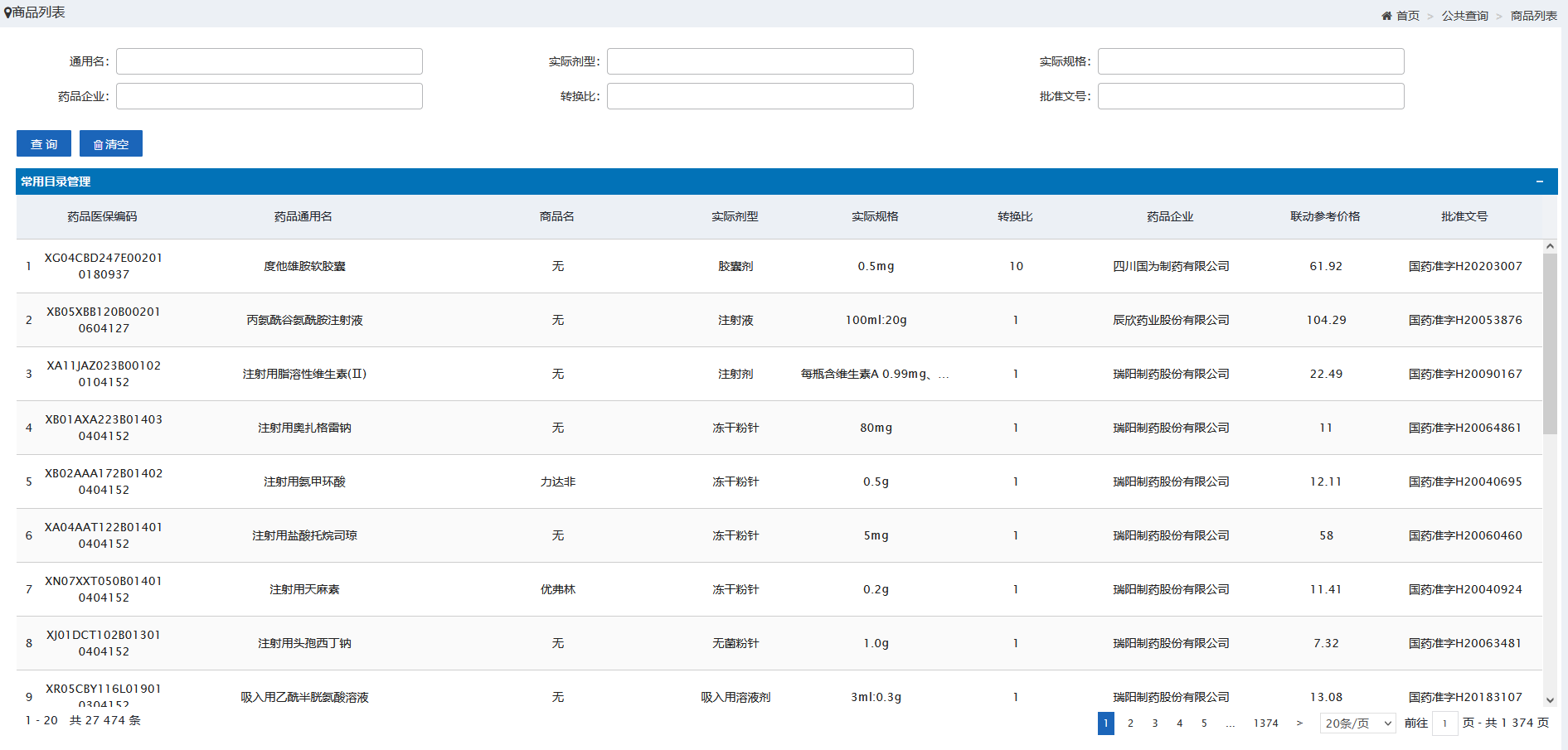Image resolution: width=1568 pixels, height=750 pixels.
Task: Click the 前往 page number input box
Action: point(1444,723)
